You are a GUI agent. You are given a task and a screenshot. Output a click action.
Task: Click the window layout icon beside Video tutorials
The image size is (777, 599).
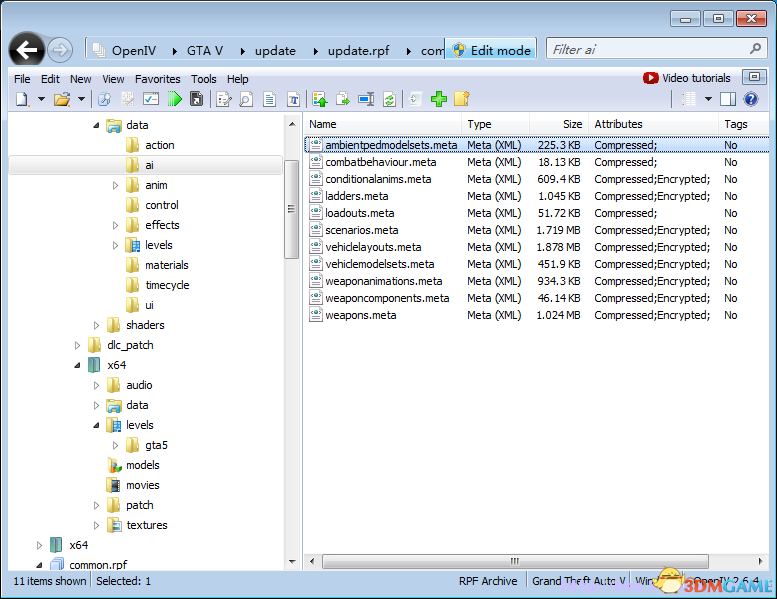click(754, 77)
